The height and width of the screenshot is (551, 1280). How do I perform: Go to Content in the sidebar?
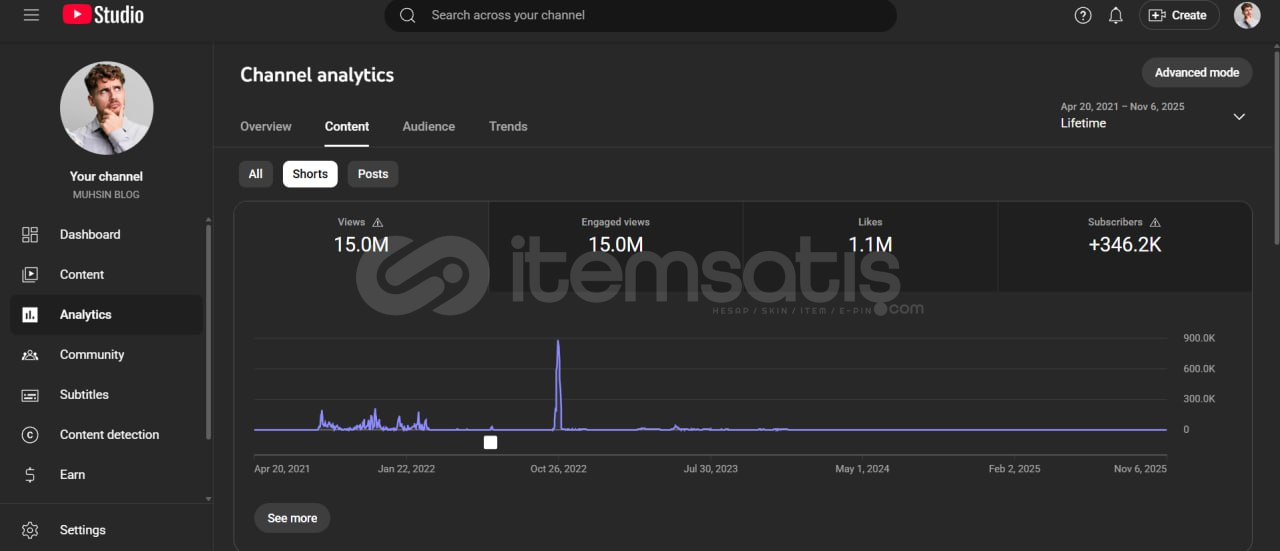coord(81,275)
